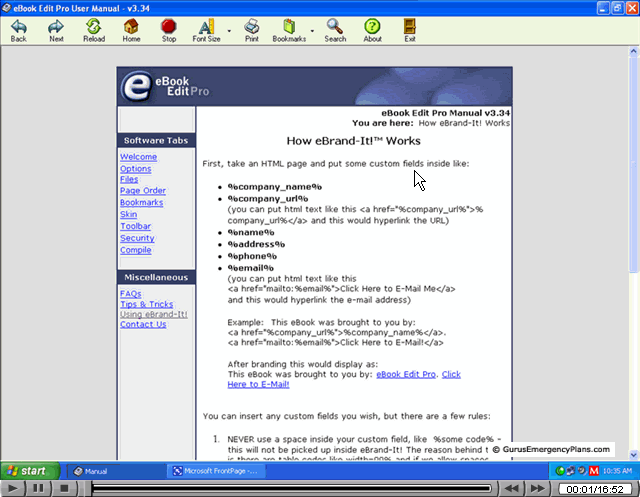The height and width of the screenshot is (497, 640).
Task: Click the 'How eBrand-It!™ Works' heading
Action: click(x=353, y=141)
